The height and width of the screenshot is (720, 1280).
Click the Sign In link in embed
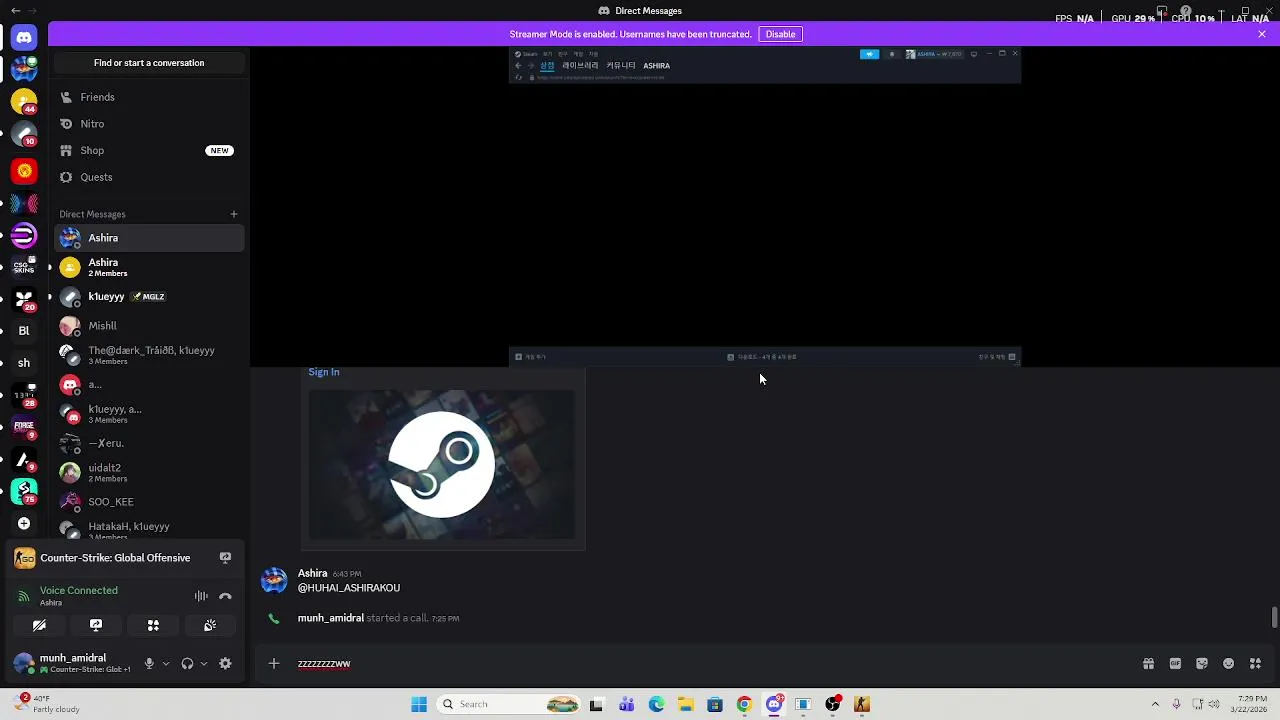pyautogui.click(x=324, y=372)
